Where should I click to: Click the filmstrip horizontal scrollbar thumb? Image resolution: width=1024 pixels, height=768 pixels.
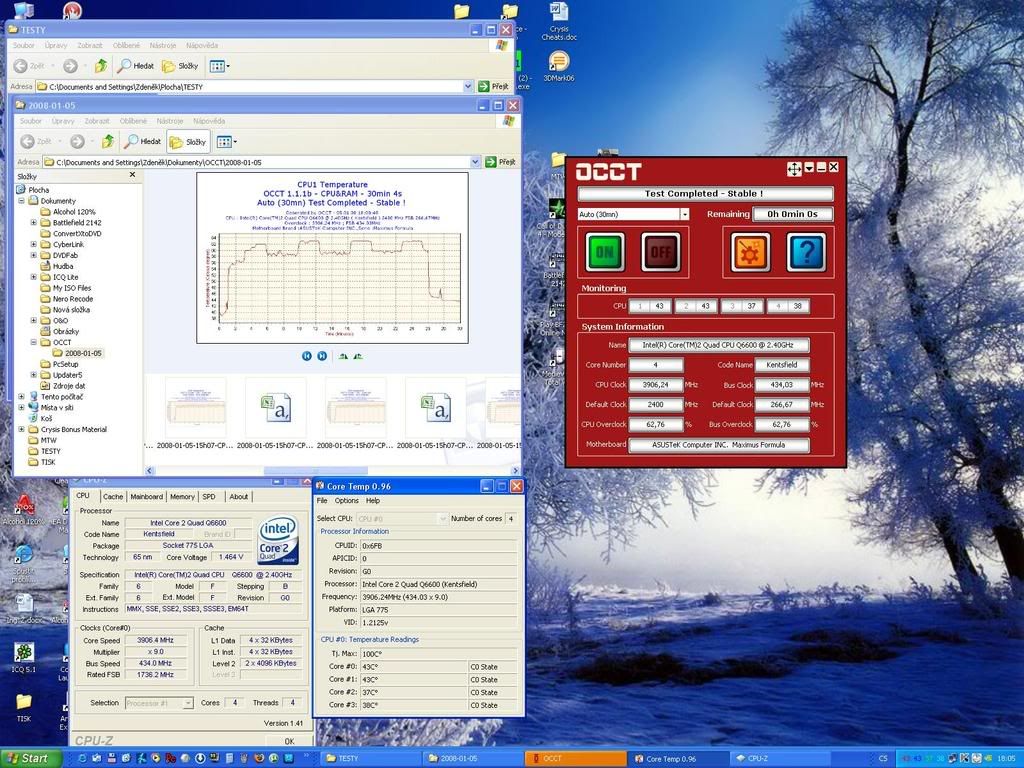[x=315, y=470]
